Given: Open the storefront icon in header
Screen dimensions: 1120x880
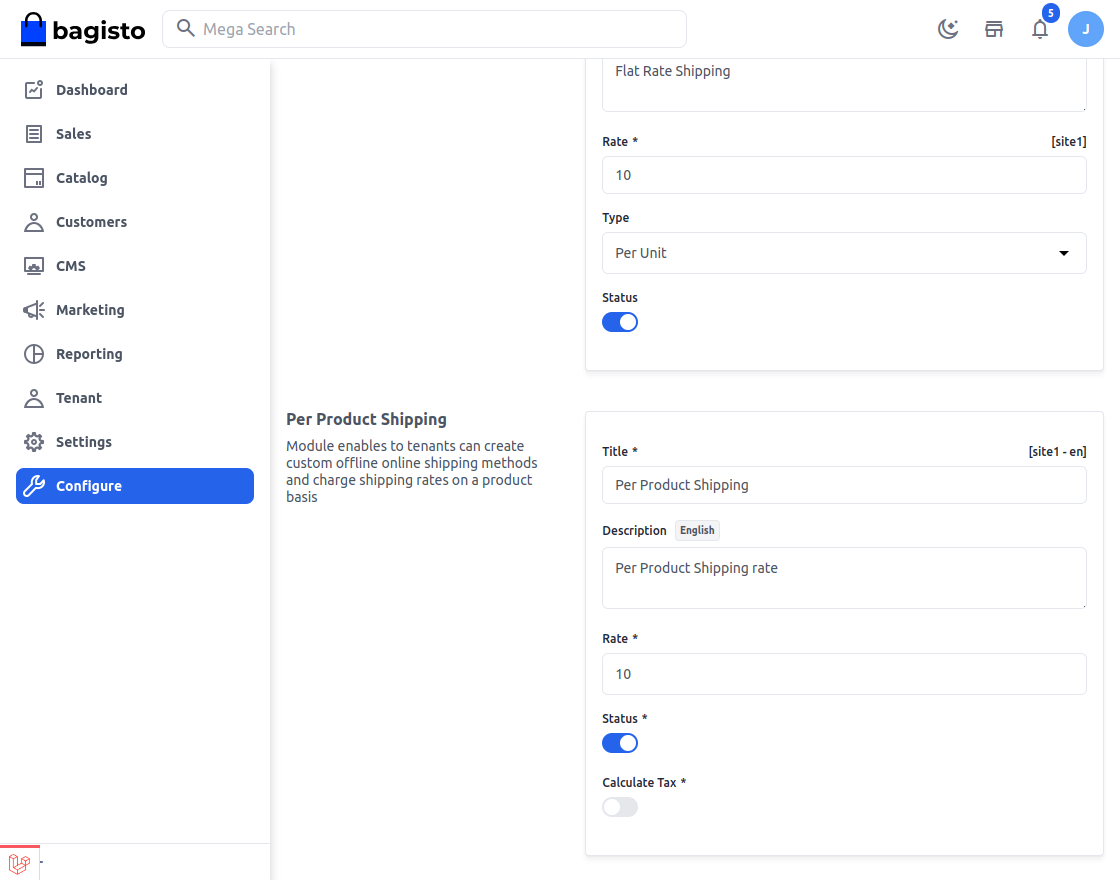Looking at the screenshot, I should 994,29.
